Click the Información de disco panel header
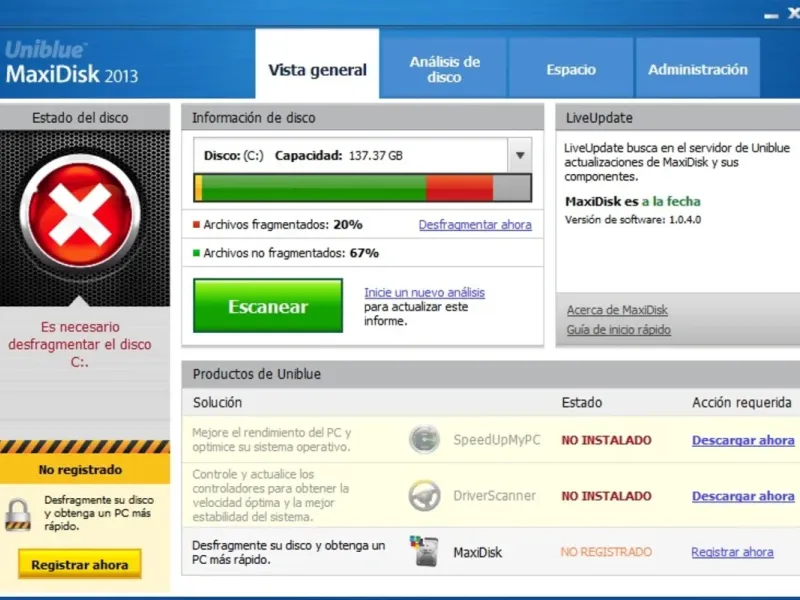Screen dimensions: 800x600 pyautogui.click(x=362, y=117)
